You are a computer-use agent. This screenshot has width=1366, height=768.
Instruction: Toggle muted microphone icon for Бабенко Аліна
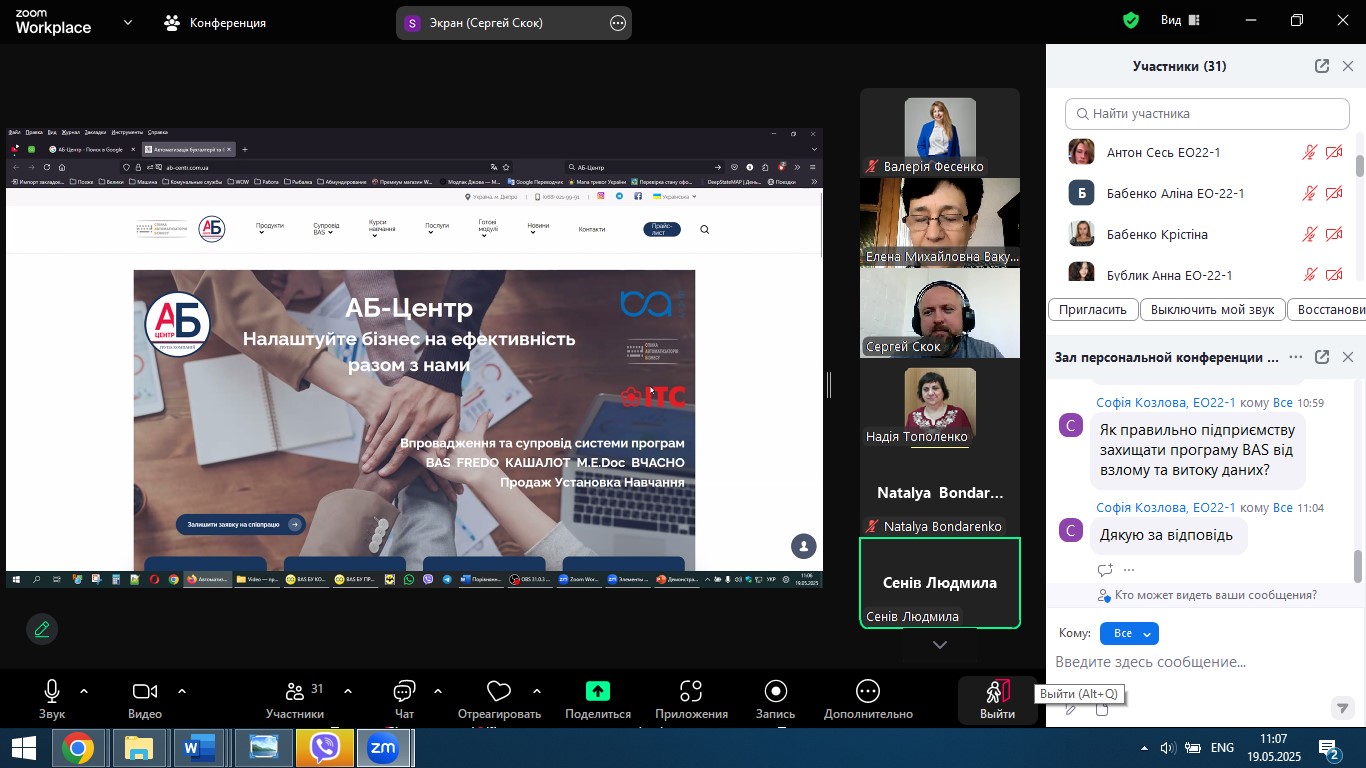pos(1309,193)
